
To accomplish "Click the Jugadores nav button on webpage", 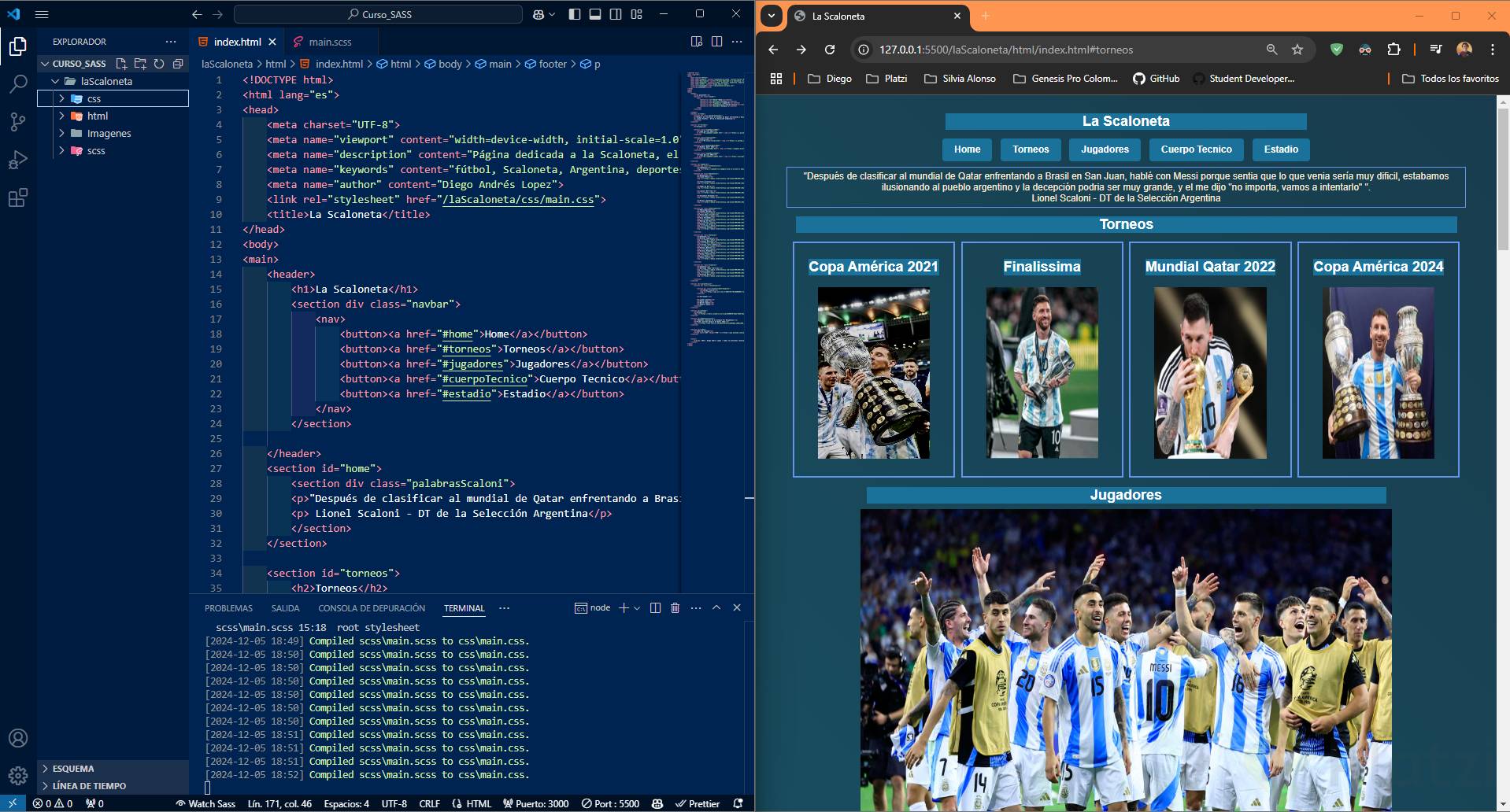I will [1105, 149].
